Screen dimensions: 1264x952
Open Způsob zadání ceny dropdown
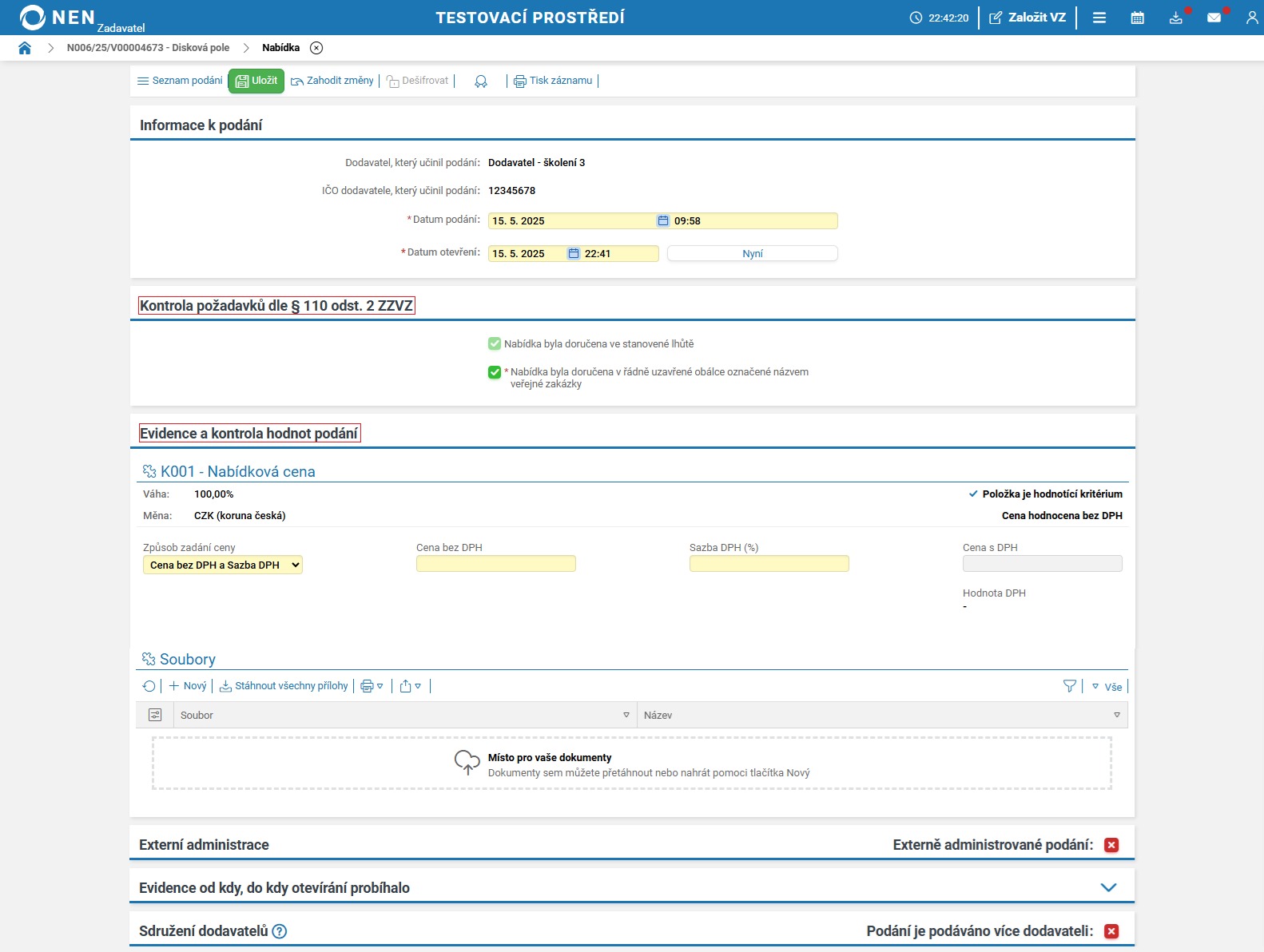[223, 565]
